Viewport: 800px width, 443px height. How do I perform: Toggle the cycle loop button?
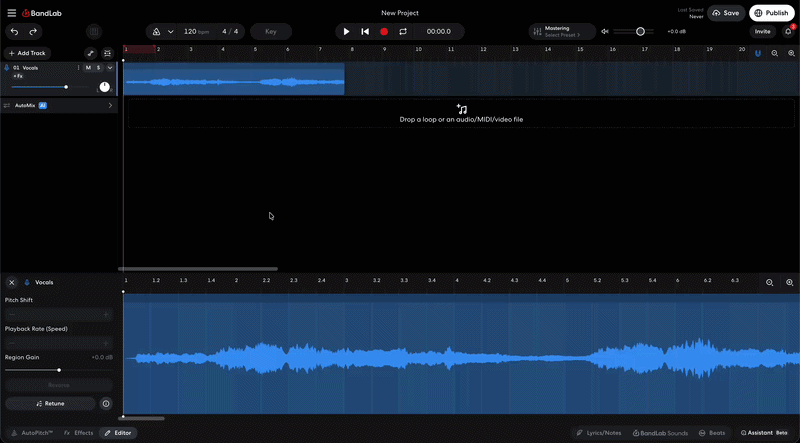pos(403,32)
